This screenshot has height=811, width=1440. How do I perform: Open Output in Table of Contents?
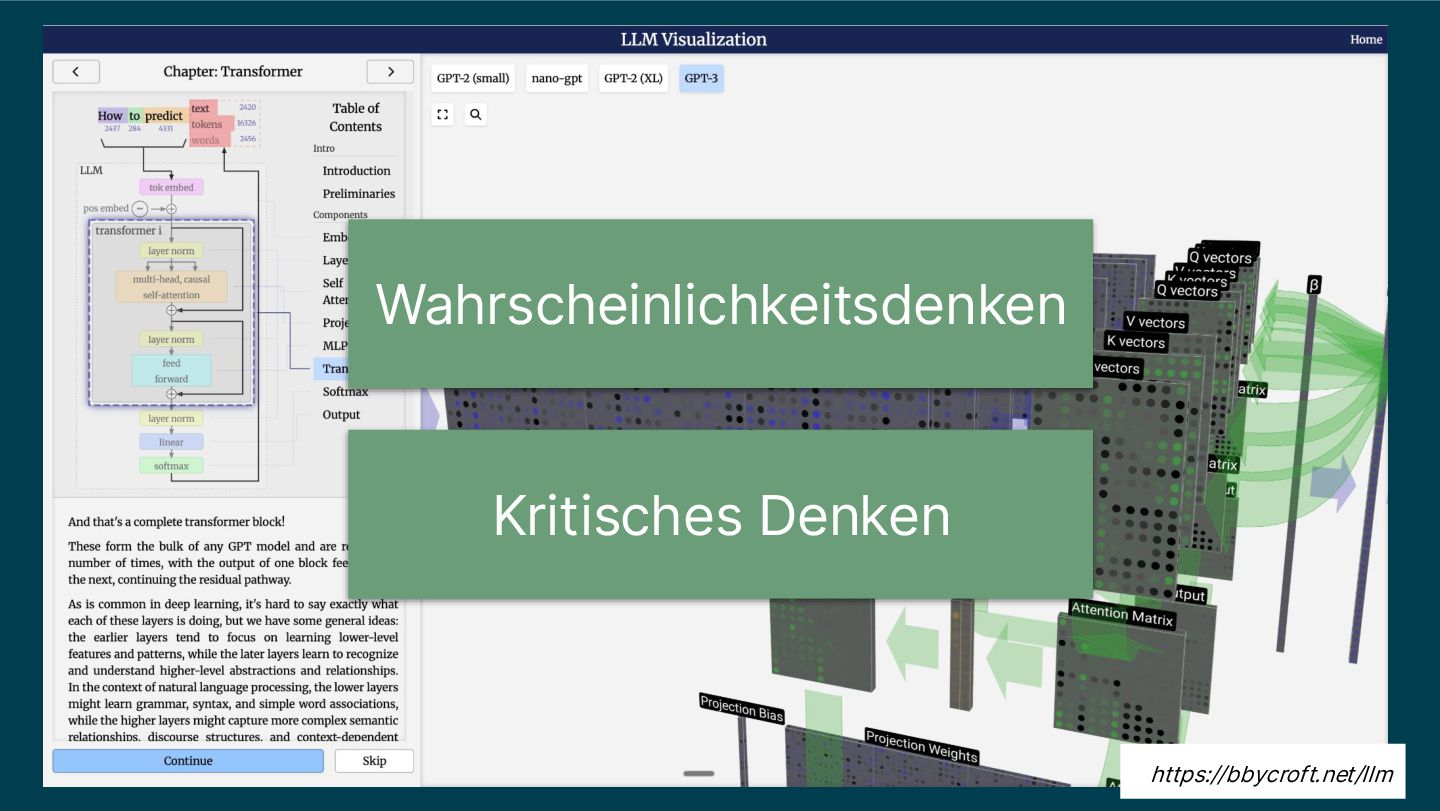click(341, 415)
